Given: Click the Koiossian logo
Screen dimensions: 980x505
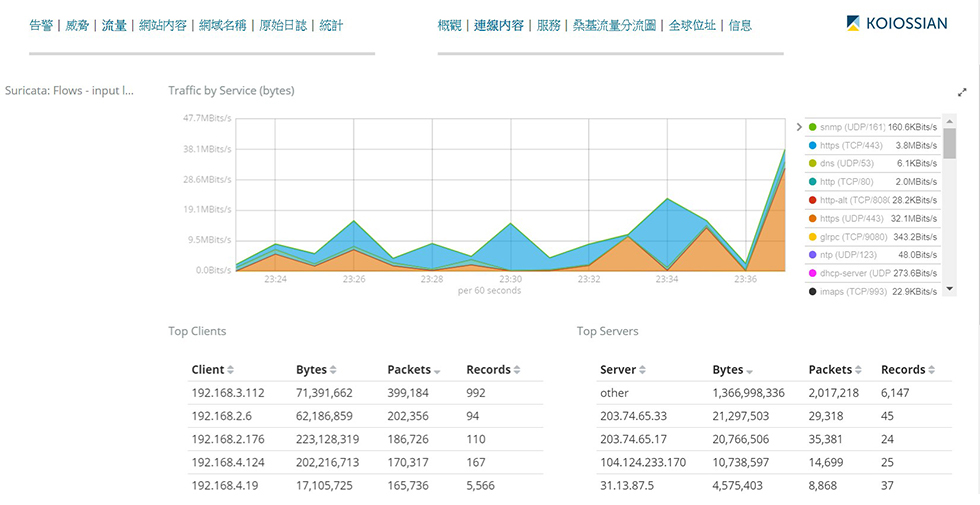Looking at the screenshot, I should click(896, 24).
